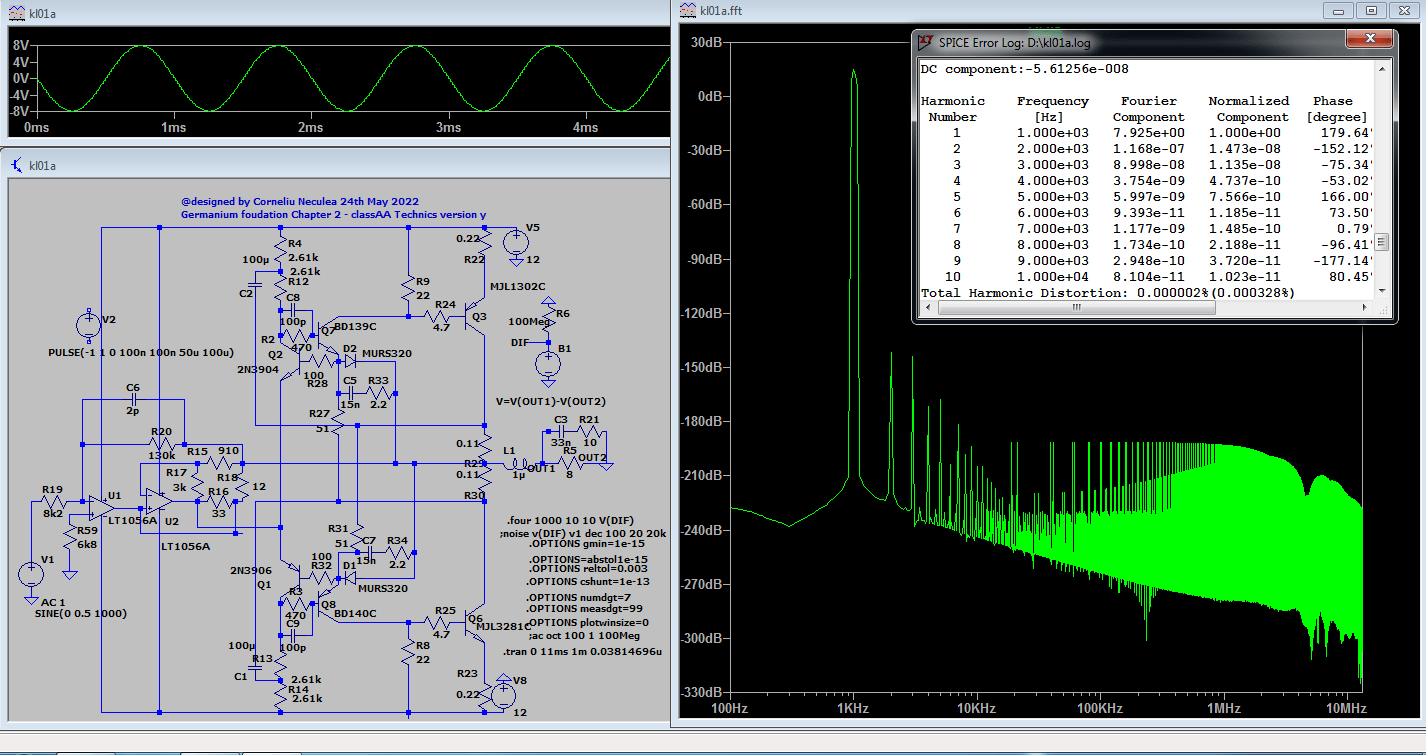Click the 2ms label on waveform time axis
Viewport: 1426px width, 755px height.
click(x=310, y=128)
